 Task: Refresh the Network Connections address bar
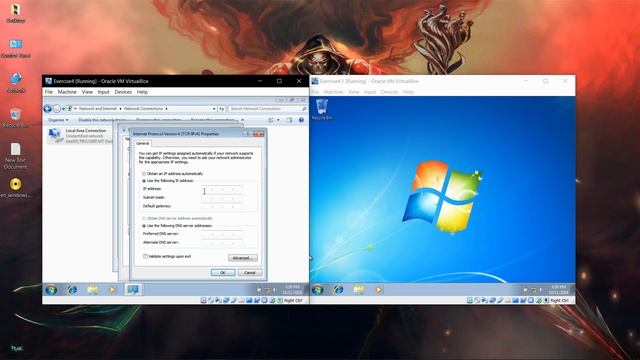222,109
